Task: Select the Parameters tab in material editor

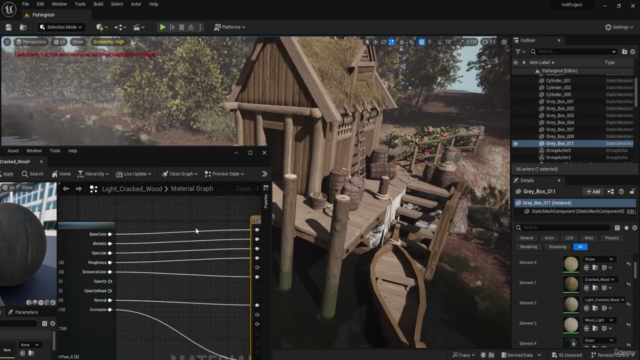Action: pyautogui.click(x=23, y=312)
